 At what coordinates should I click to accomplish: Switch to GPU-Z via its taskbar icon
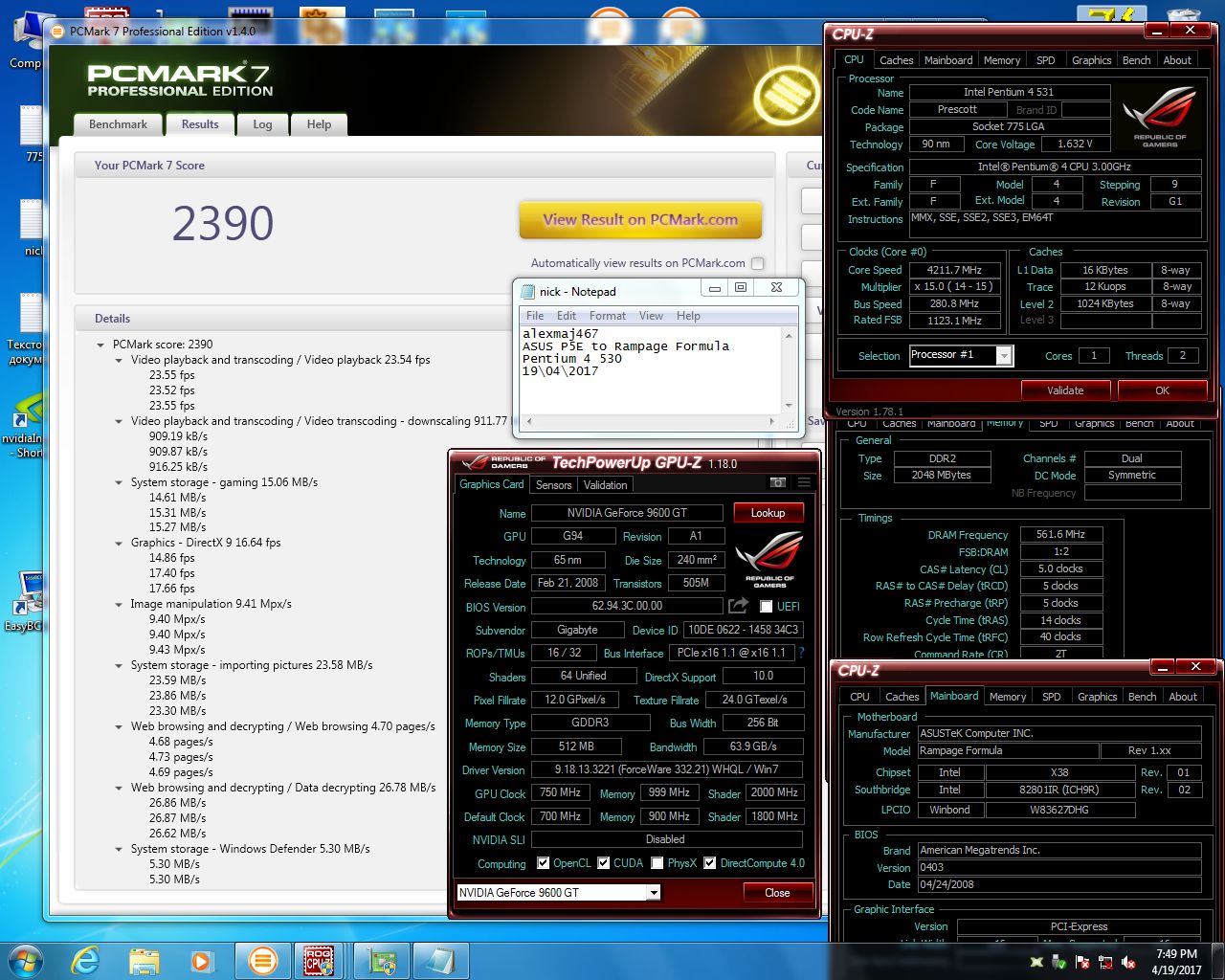383,961
